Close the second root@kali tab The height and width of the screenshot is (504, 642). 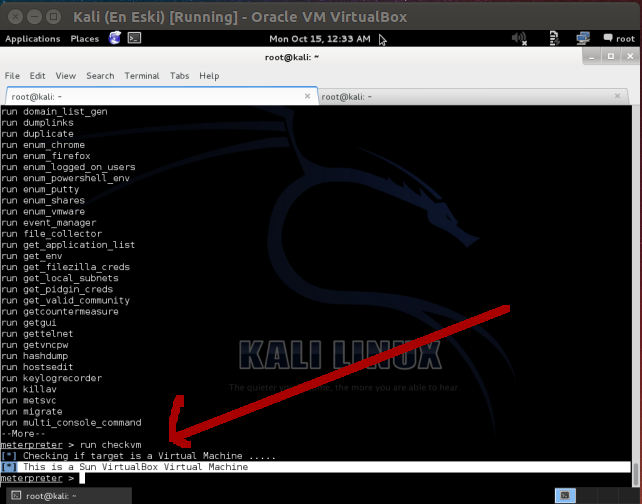tap(617, 96)
